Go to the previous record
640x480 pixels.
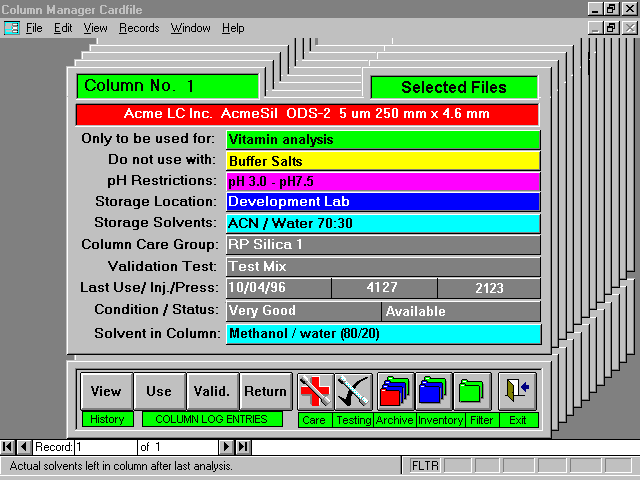click(24, 447)
